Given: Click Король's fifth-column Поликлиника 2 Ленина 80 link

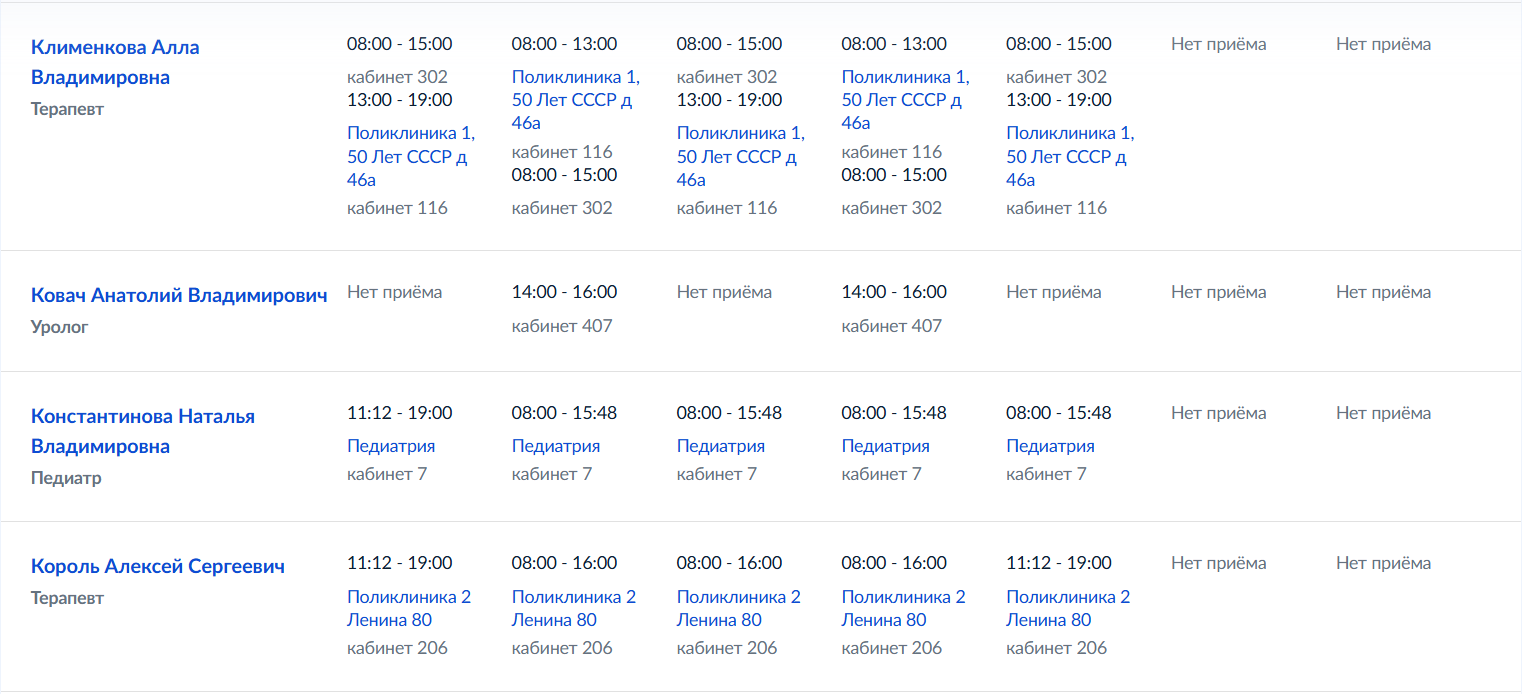Looking at the screenshot, I should (x=1068, y=608).
